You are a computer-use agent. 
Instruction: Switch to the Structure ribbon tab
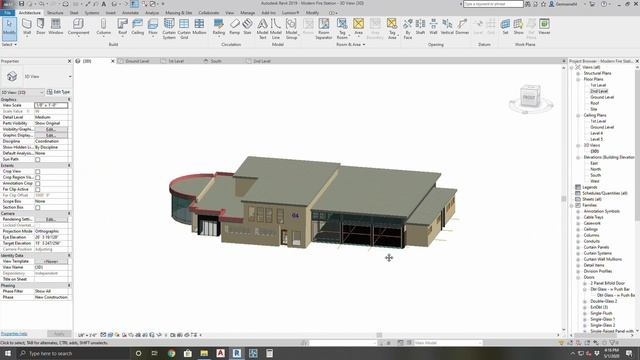(x=55, y=13)
